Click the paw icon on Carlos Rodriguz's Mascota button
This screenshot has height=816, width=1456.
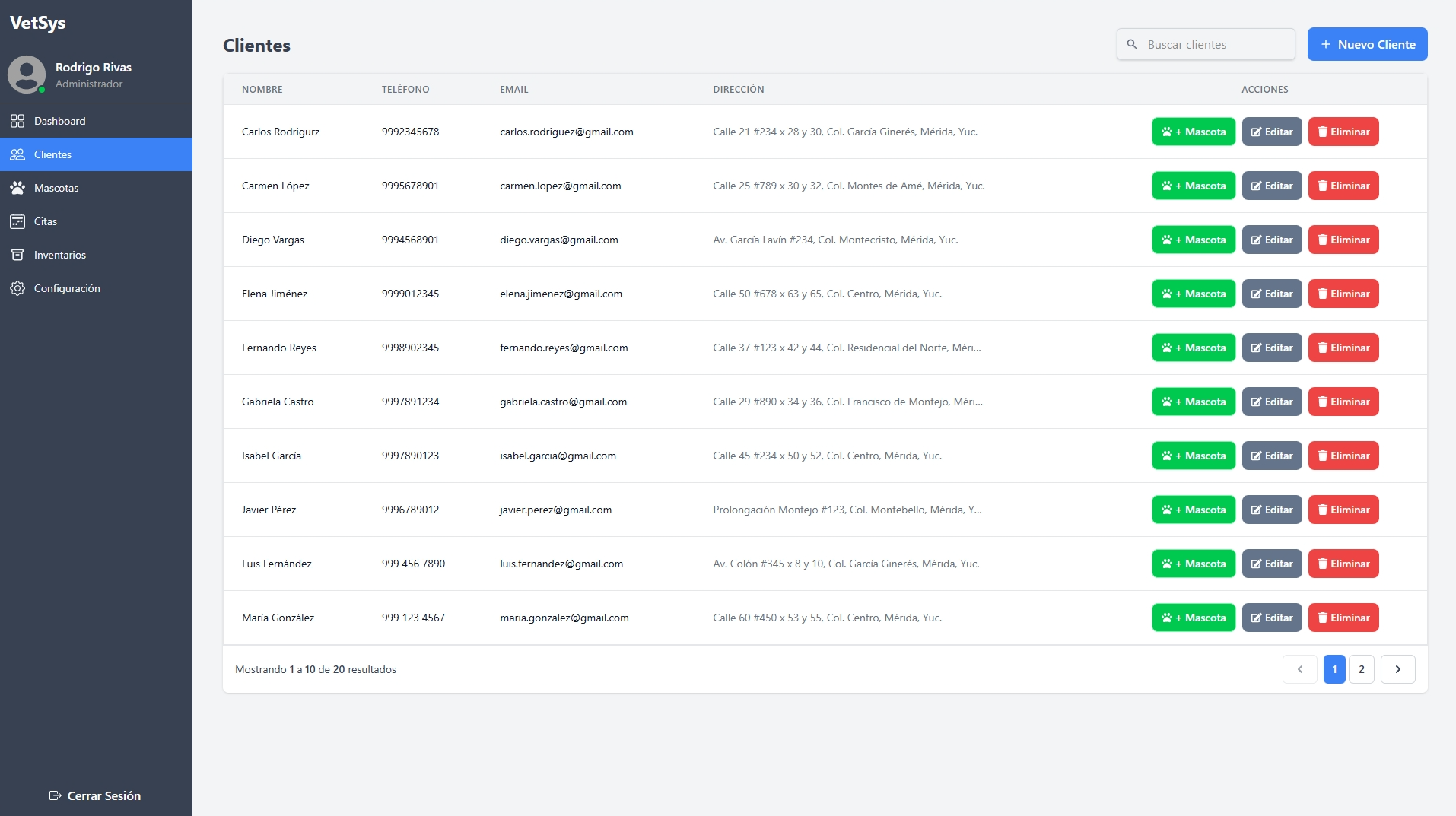1166,132
